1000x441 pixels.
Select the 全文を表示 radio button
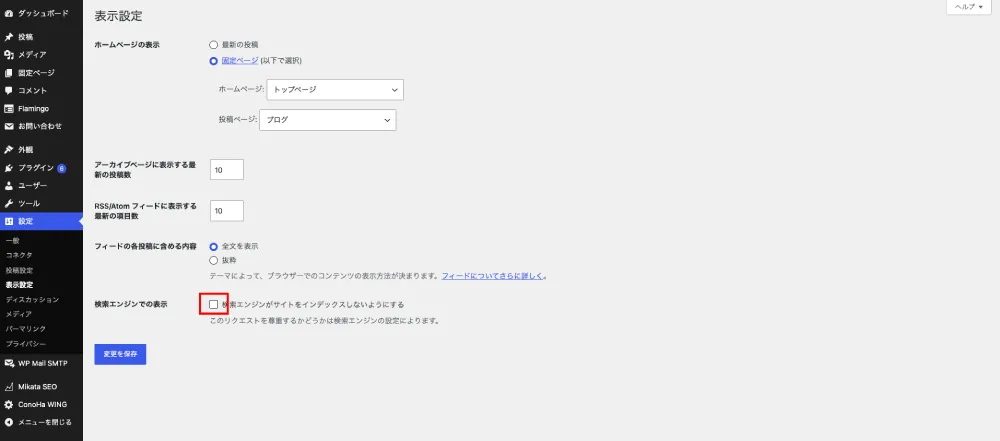[214, 246]
